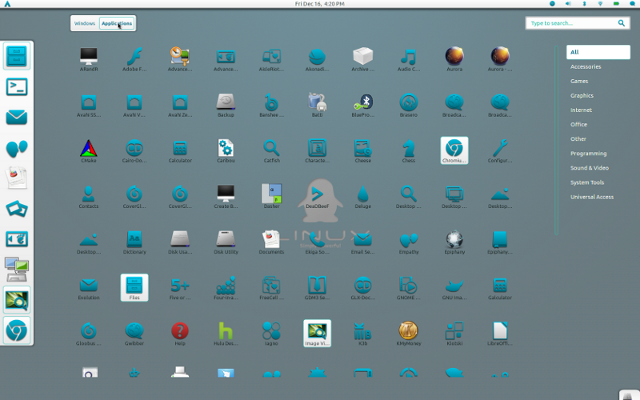Screen dimensions: 640x400
Task: Open Configuration wrench icon
Action: point(500,151)
